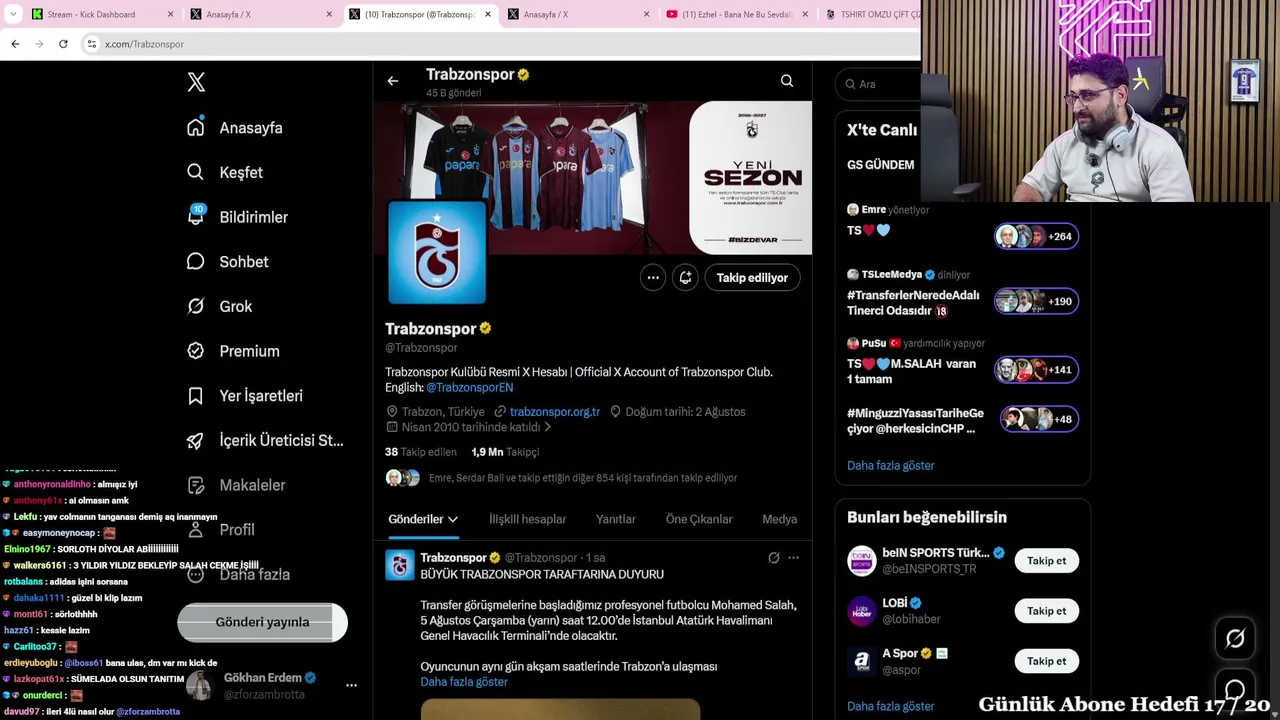Click Trabzonspor profile avatar

tap(437, 251)
